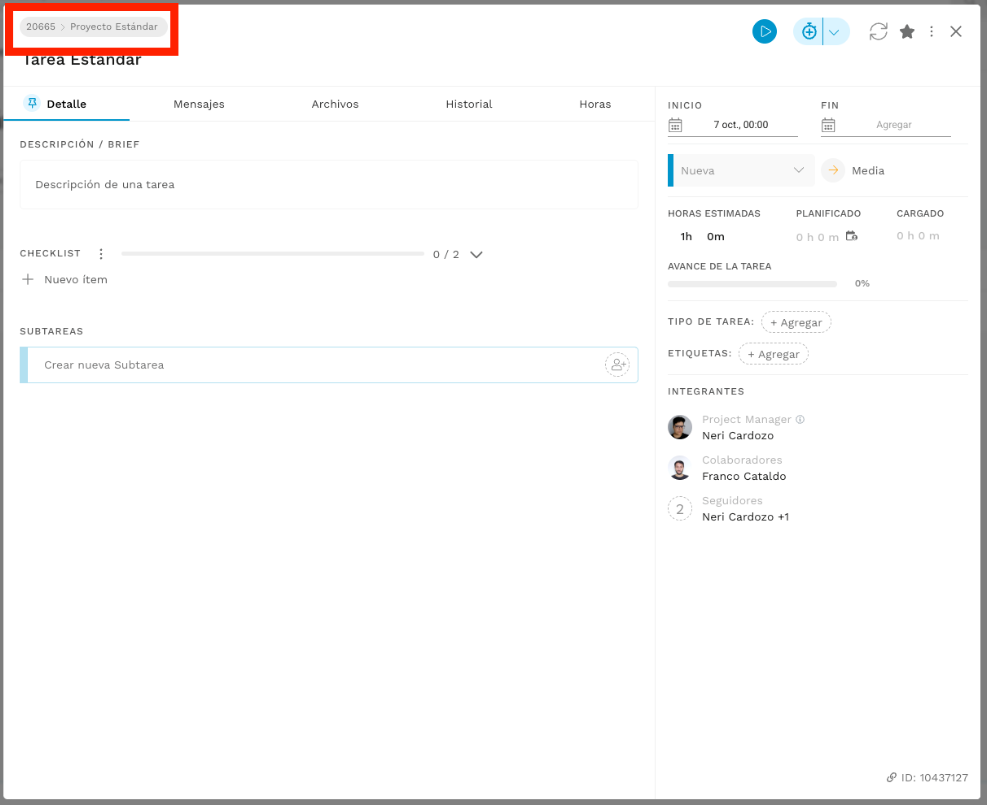Add a Tipo de tarea with Agregar
The width and height of the screenshot is (987, 805).
click(x=796, y=322)
